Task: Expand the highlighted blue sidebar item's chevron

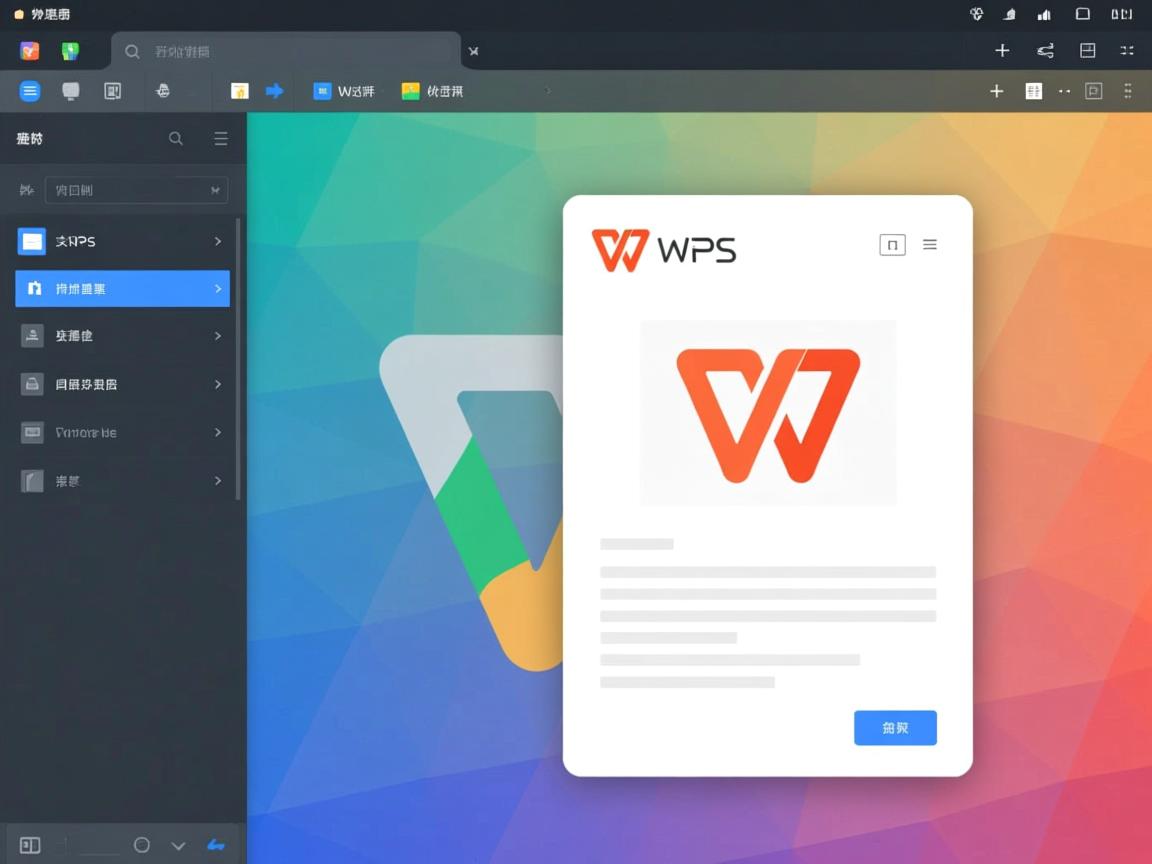Action: point(218,289)
